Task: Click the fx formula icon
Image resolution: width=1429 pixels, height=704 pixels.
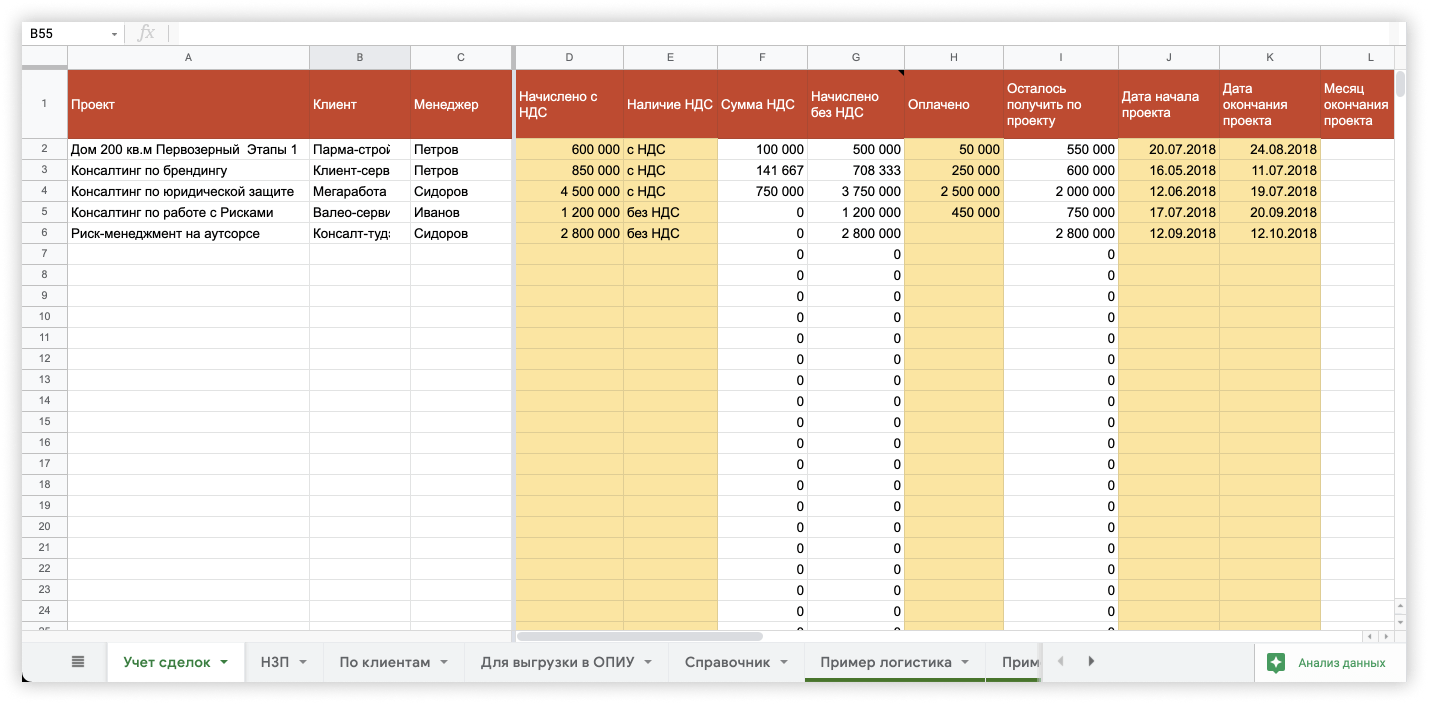Action: (x=146, y=33)
